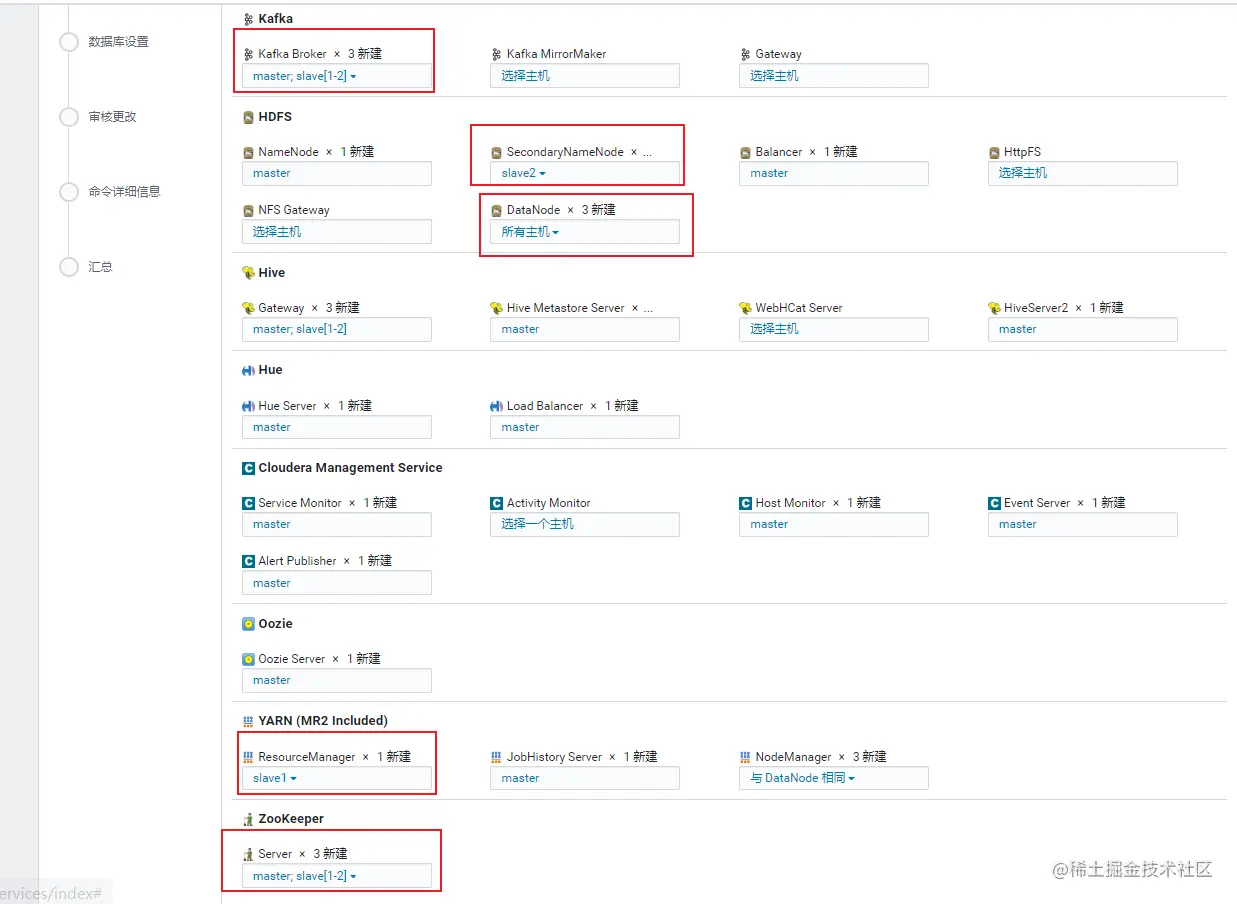Click the Service Monitor master host field
1237x904 pixels.
(x=337, y=524)
